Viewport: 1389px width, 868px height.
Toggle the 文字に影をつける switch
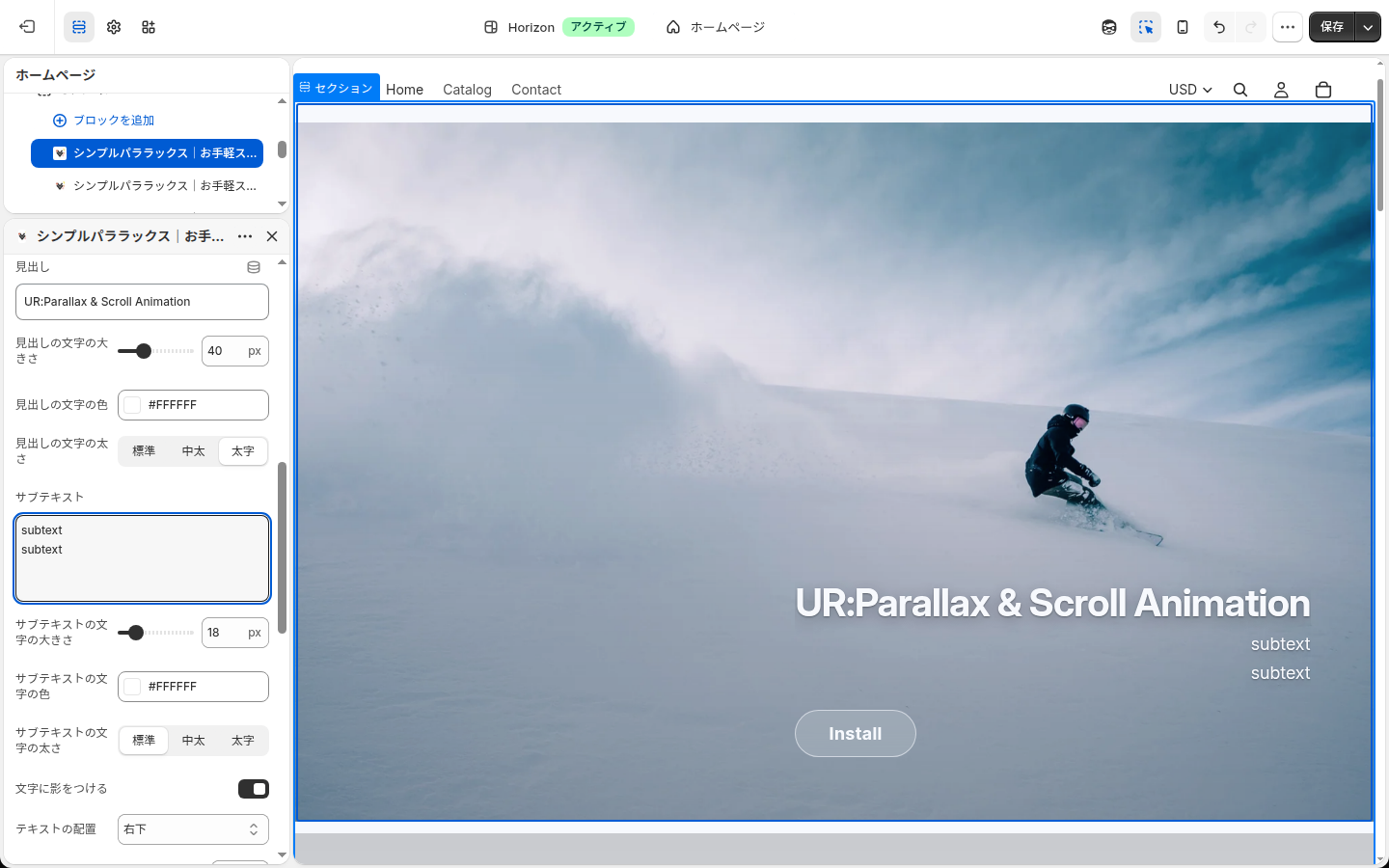[x=254, y=789]
